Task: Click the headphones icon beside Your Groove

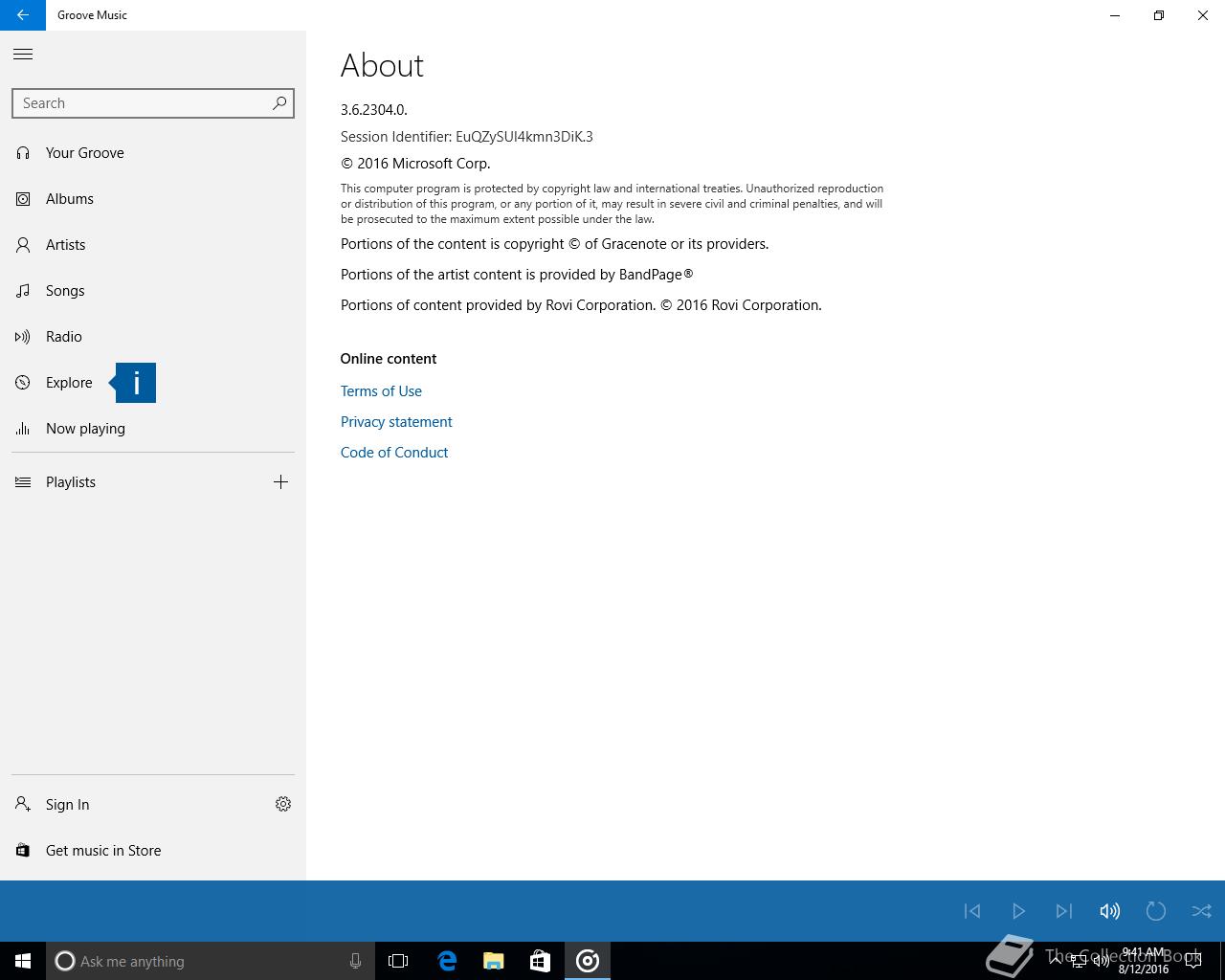Action: point(23,153)
